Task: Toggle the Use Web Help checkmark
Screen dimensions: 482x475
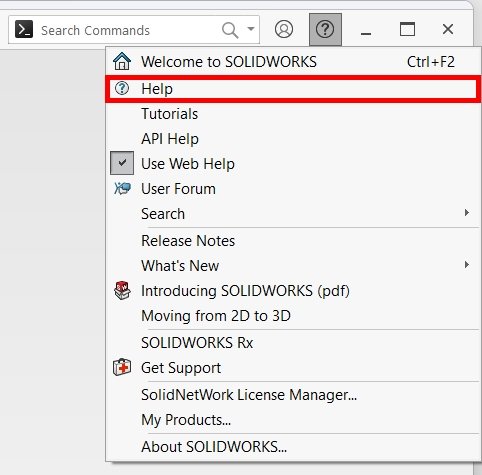Action: point(122,163)
